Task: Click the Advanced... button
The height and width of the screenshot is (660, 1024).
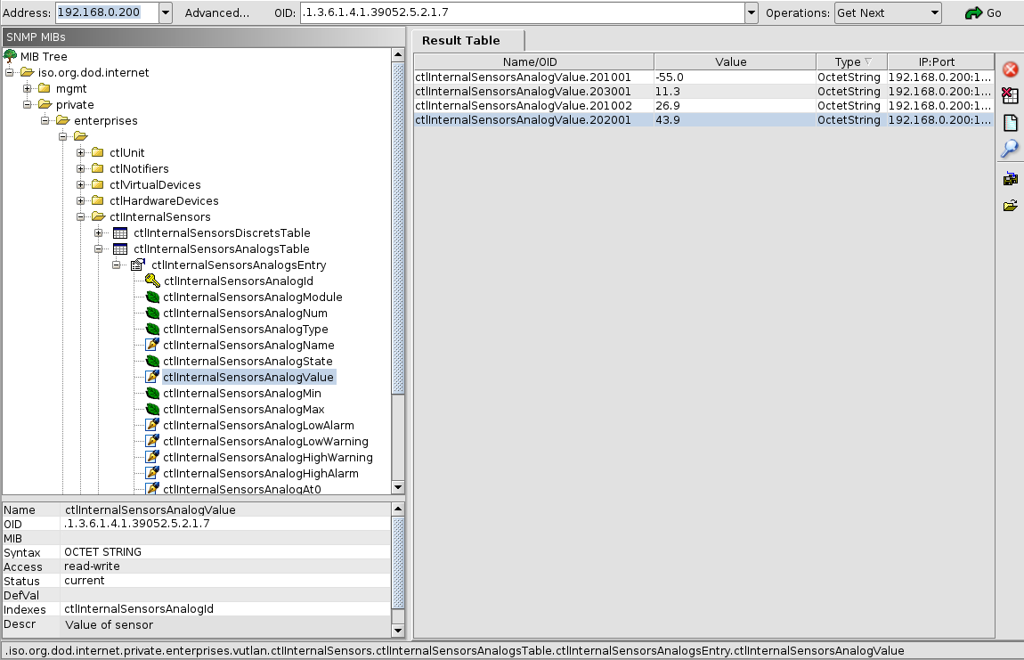Action: coord(217,13)
